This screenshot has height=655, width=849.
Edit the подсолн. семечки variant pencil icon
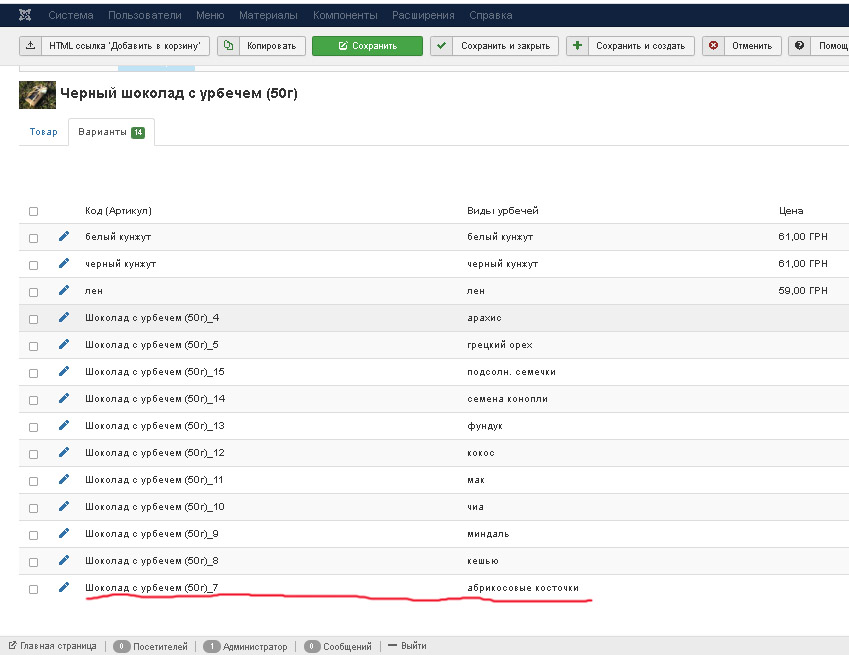coord(64,371)
